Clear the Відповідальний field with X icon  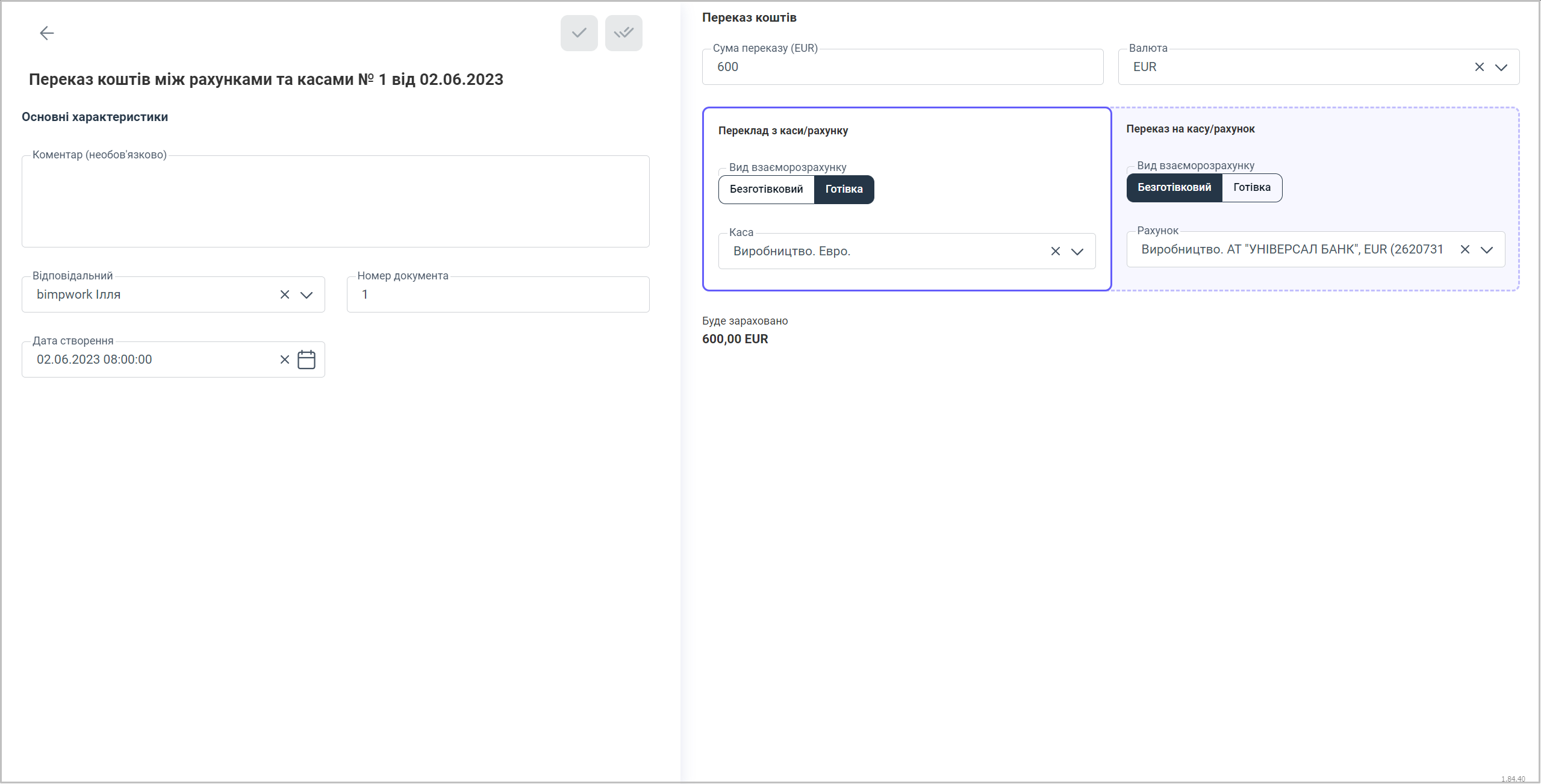point(285,294)
